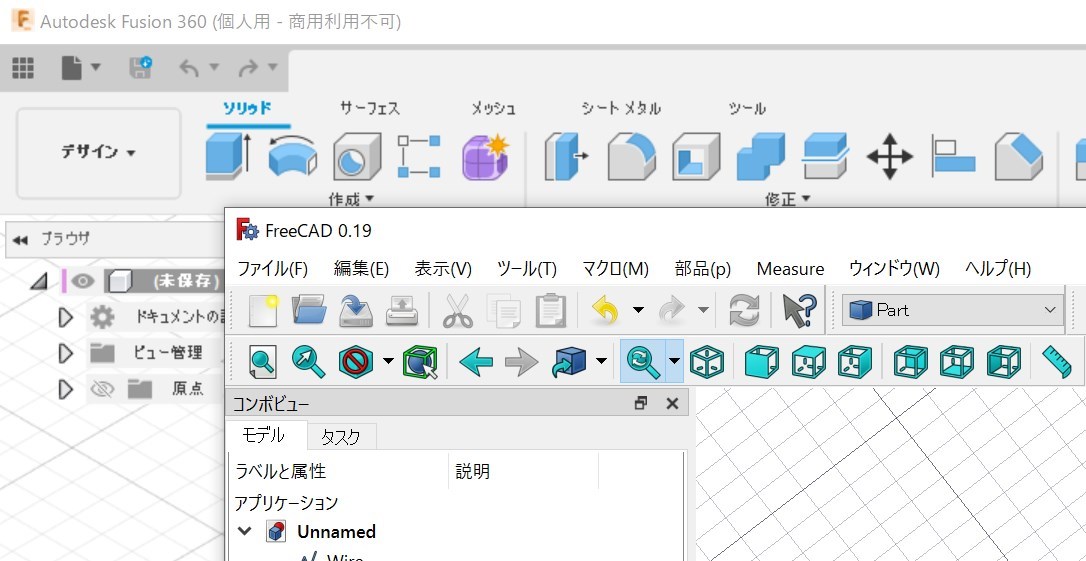Open the Fusion 360 File menu icon

pyautogui.click(x=71, y=68)
